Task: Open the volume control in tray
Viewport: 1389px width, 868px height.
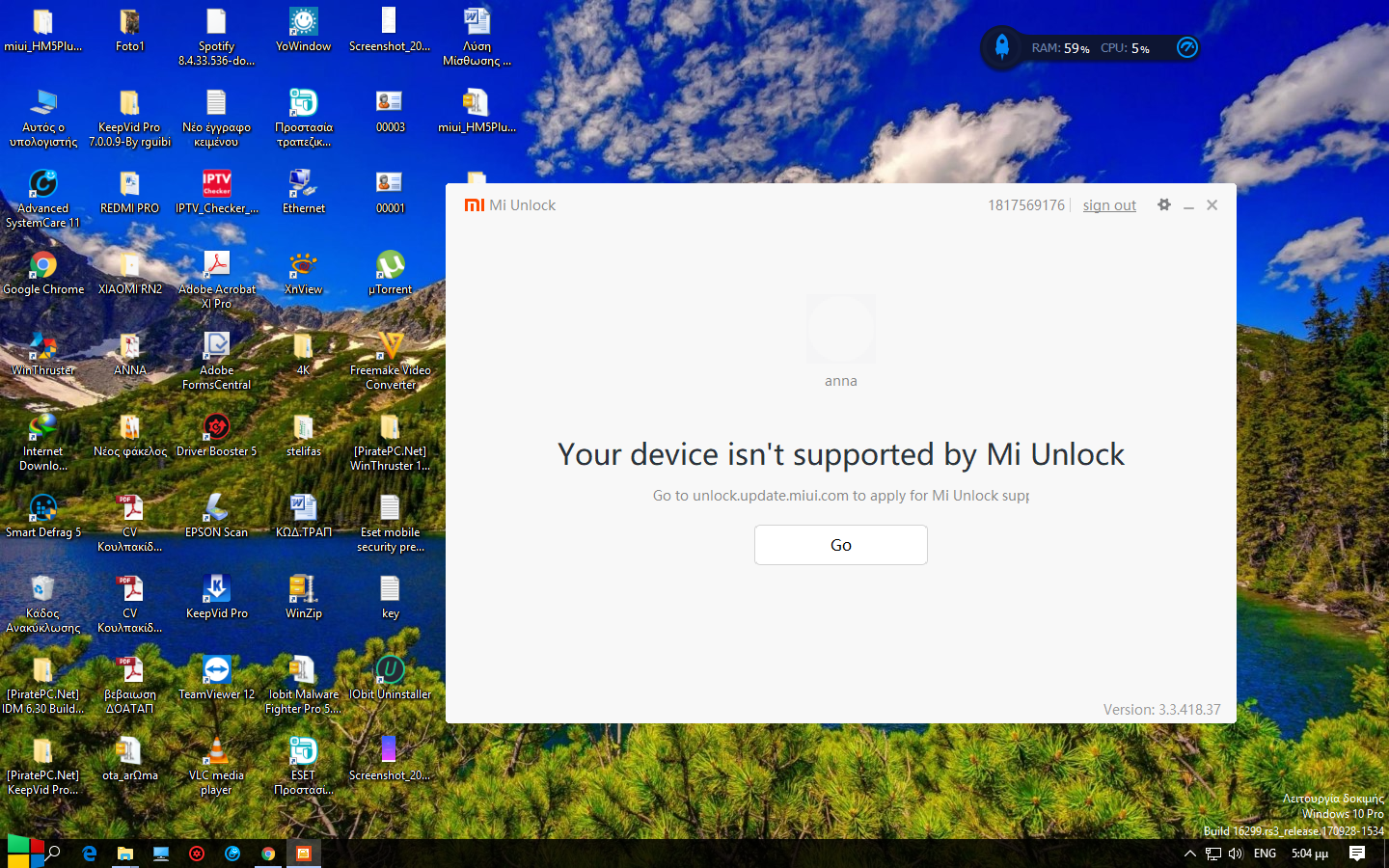Action: [1236, 854]
